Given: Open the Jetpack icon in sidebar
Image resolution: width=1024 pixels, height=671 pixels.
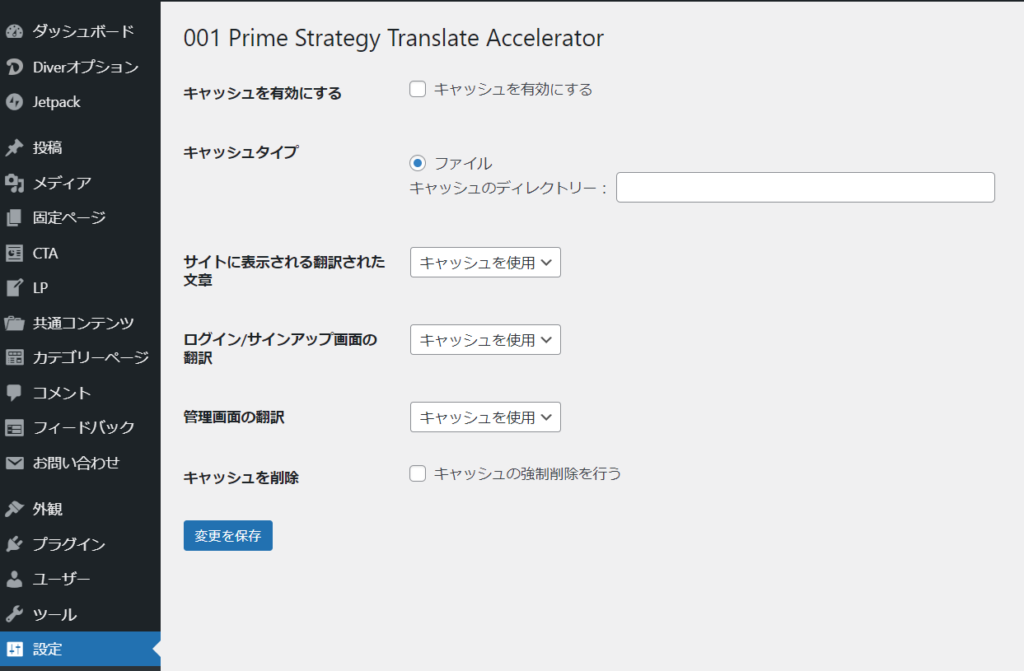Looking at the screenshot, I should point(14,102).
